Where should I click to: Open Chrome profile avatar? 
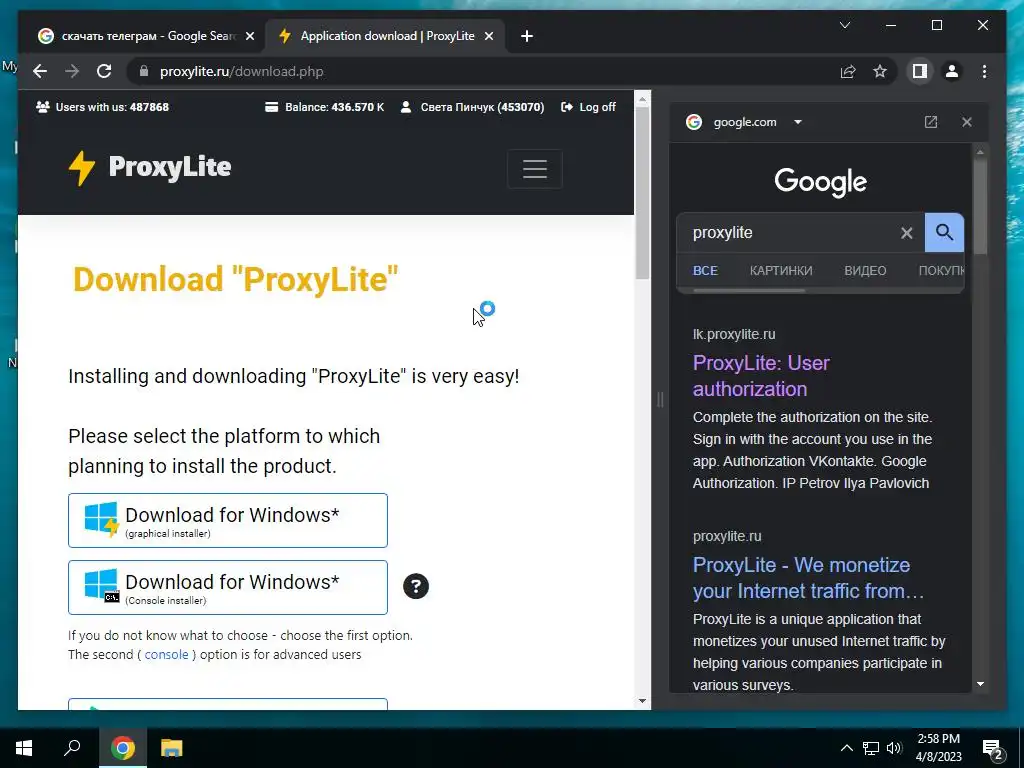tap(952, 71)
